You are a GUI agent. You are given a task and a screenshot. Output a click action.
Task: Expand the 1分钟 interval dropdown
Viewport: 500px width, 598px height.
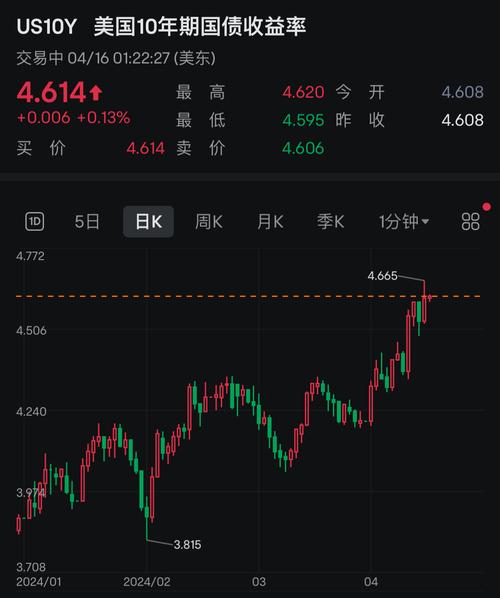(x=404, y=222)
